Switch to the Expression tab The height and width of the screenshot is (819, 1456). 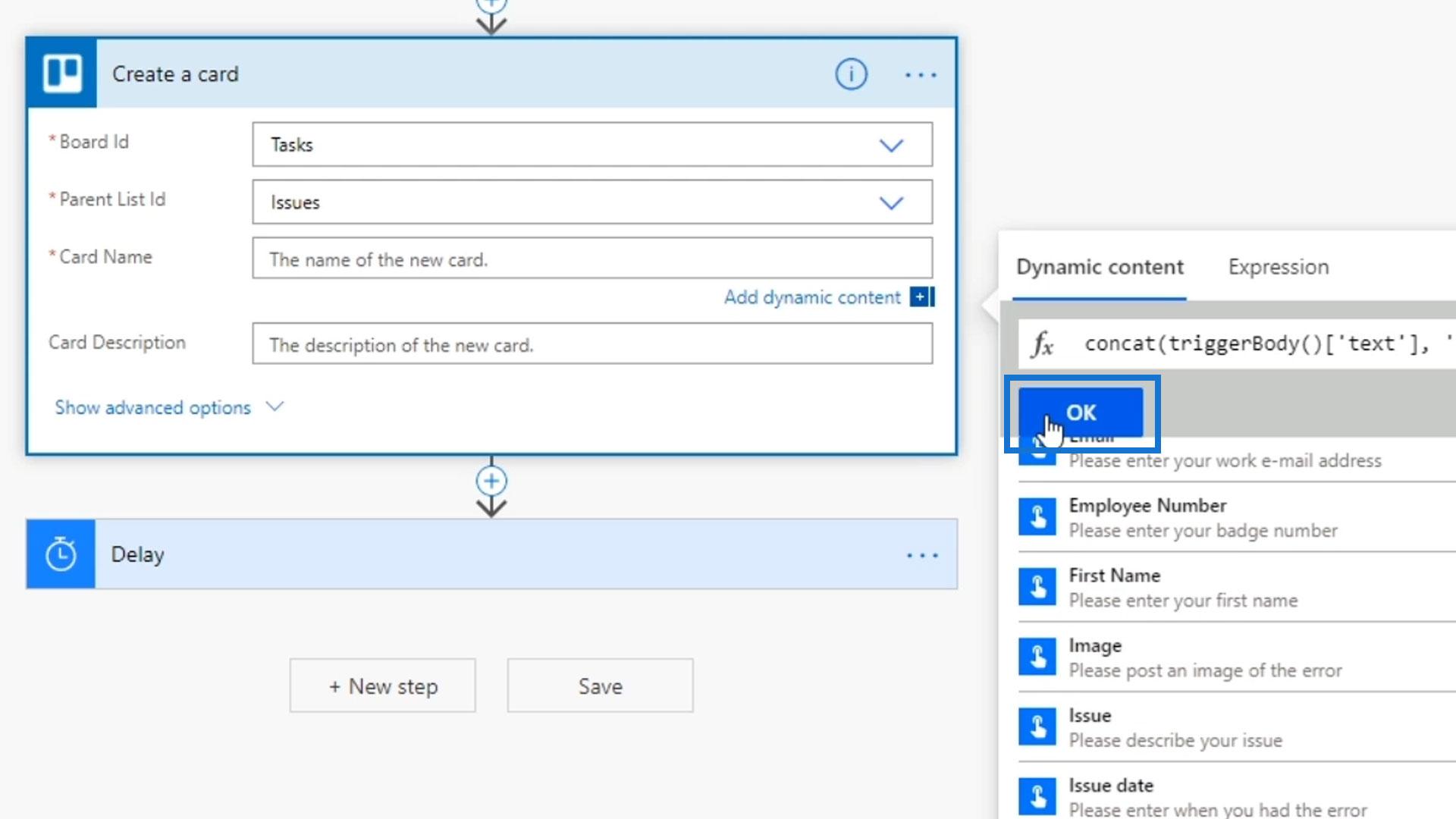coord(1278,267)
